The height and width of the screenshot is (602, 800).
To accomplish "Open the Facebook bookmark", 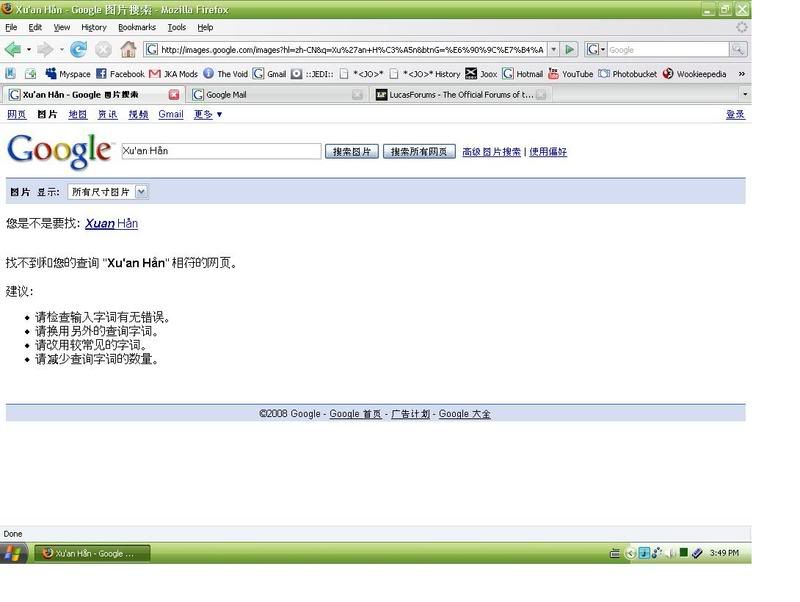I will pyautogui.click(x=120, y=74).
